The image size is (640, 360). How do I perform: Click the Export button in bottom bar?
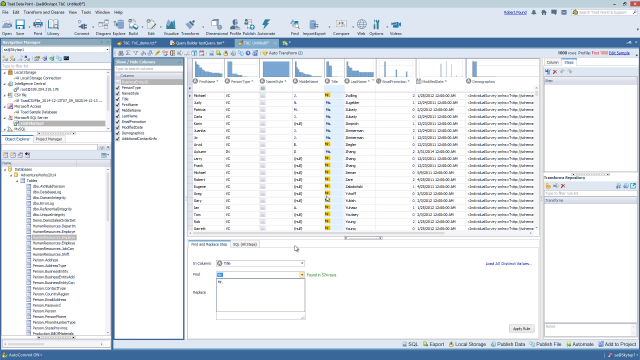[433, 344]
